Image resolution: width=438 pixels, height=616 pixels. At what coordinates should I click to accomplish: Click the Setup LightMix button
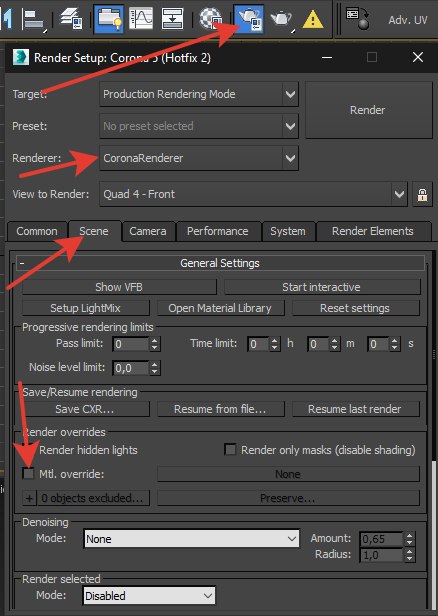tap(86, 308)
